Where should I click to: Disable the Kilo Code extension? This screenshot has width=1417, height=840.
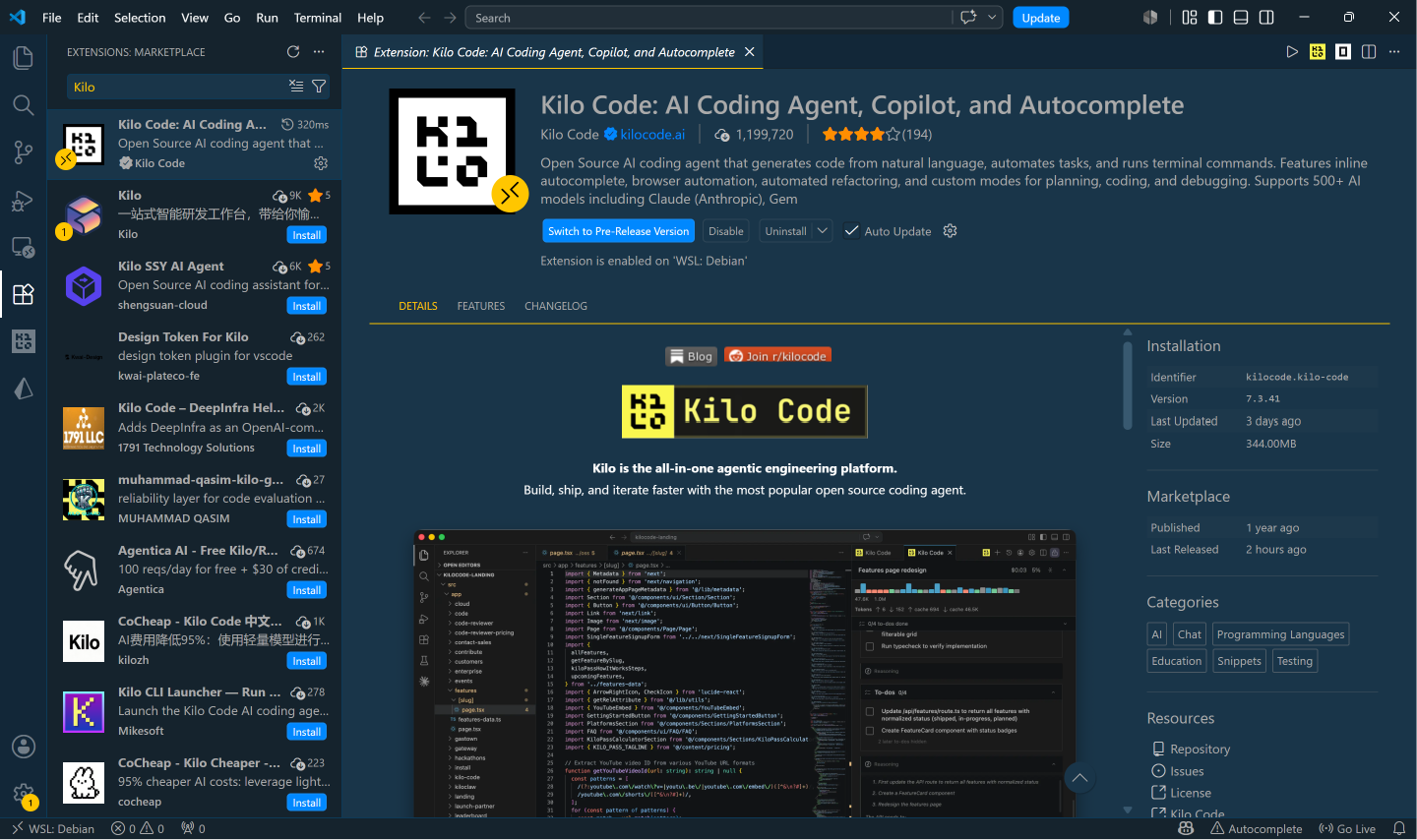tap(726, 231)
